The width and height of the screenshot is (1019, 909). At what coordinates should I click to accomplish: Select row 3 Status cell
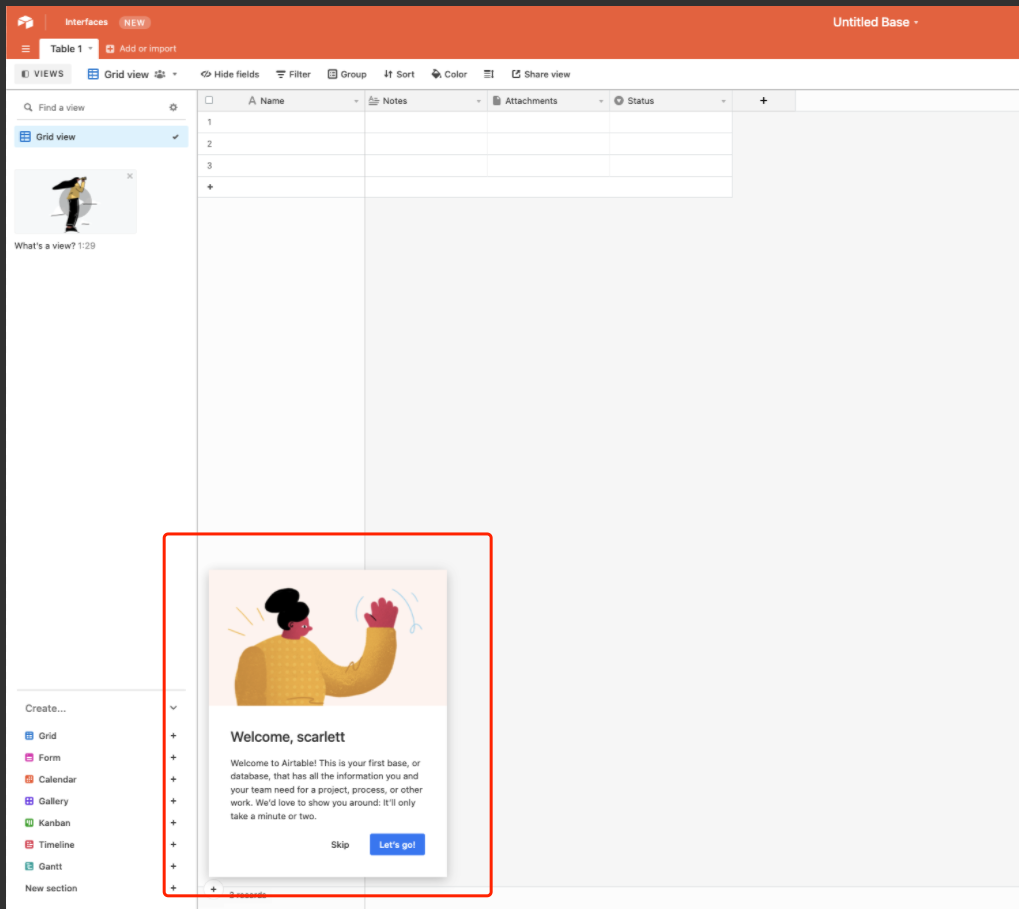tap(670, 165)
